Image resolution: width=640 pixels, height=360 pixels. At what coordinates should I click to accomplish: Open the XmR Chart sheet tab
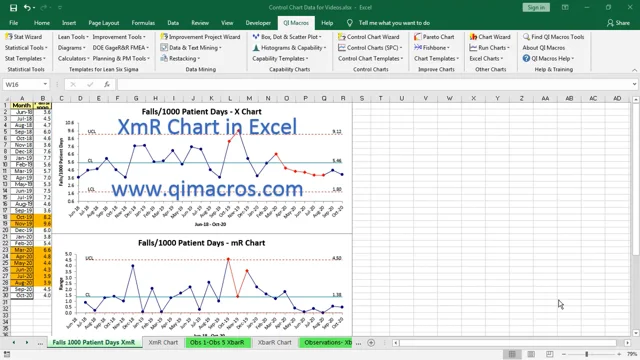pos(163,342)
